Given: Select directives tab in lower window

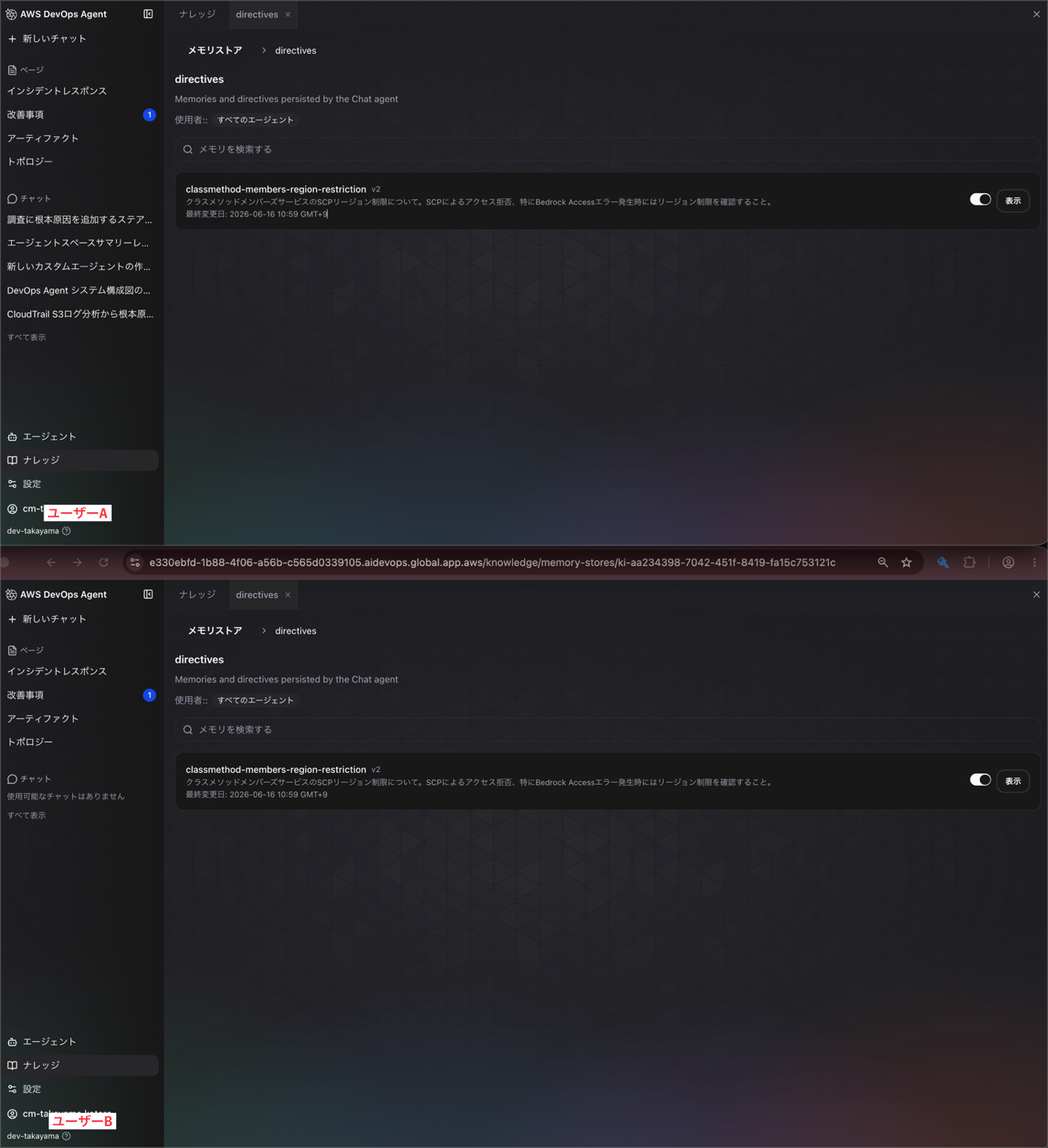Looking at the screenshot, I should click(x=257, y=595).
